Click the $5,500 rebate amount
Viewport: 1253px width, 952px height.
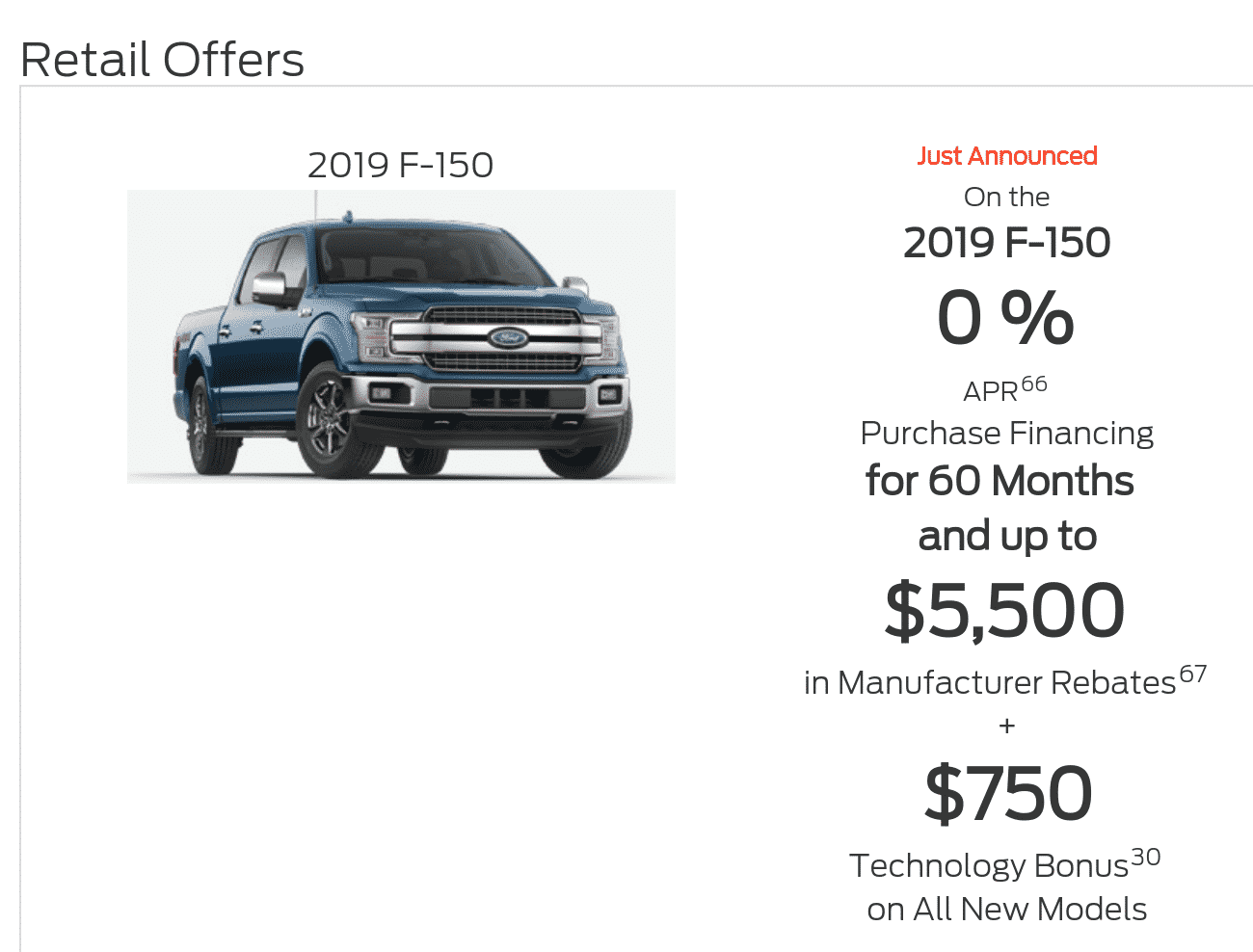click(x=1005, y=610)
